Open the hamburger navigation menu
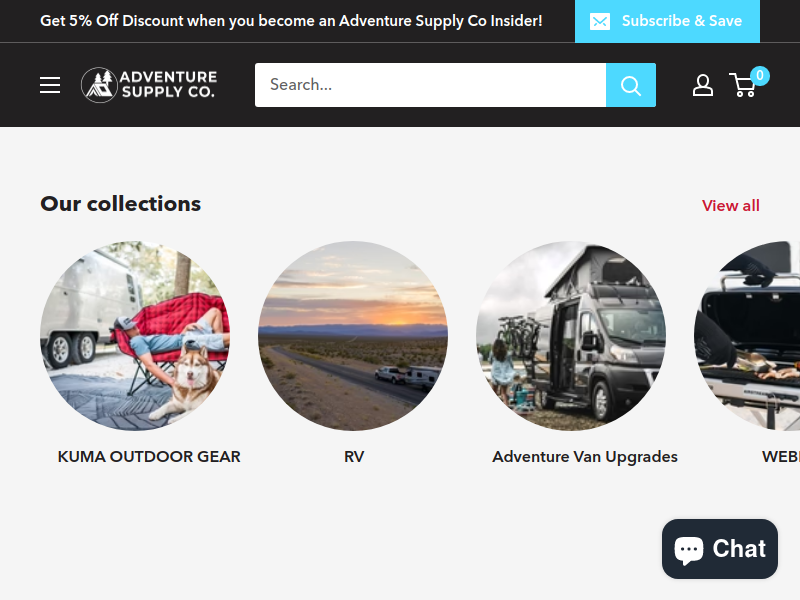The width and height of the screenshot is (800, 600). point(50,85)
